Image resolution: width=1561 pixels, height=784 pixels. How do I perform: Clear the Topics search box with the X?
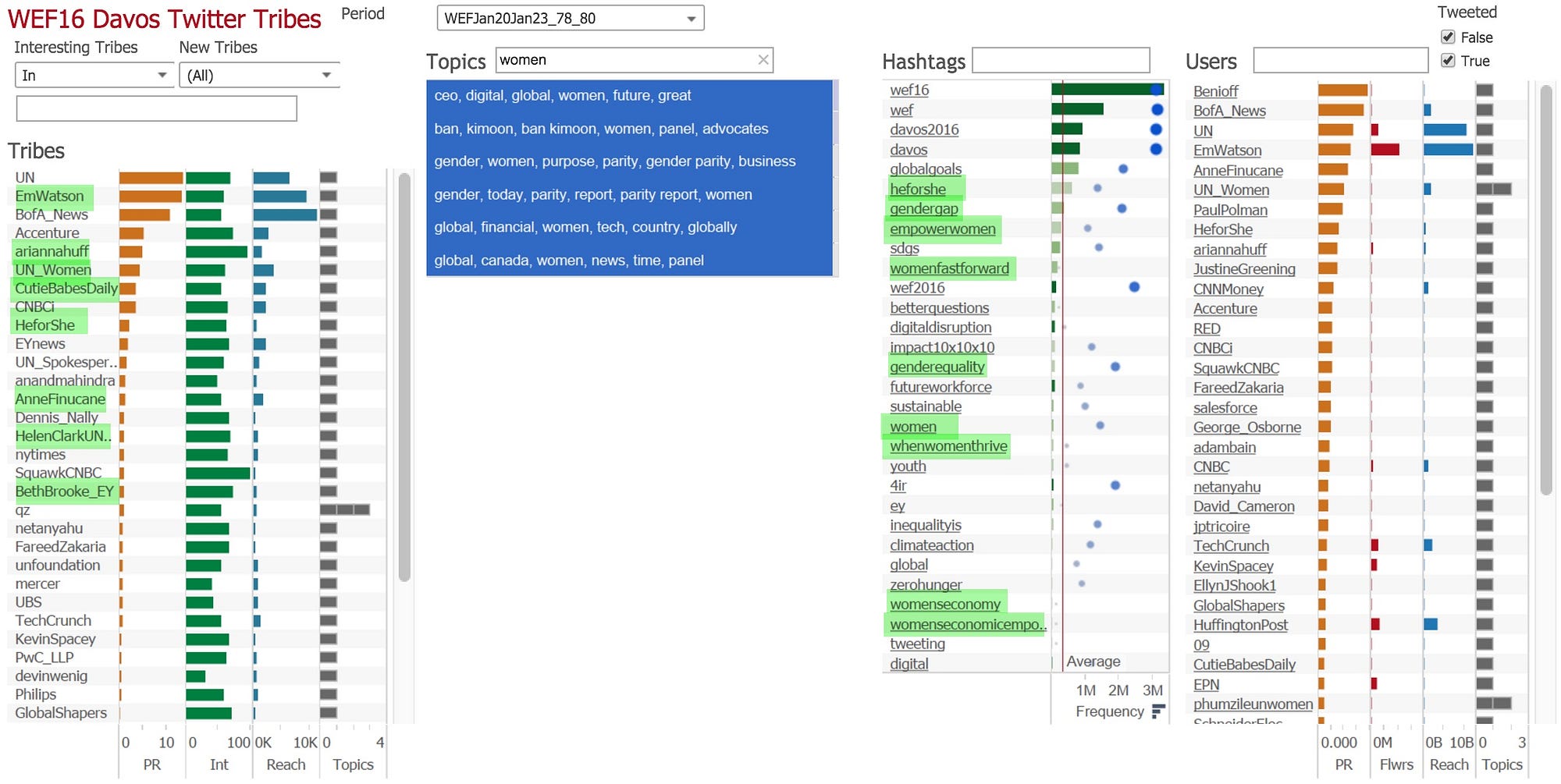pos(763,60)
